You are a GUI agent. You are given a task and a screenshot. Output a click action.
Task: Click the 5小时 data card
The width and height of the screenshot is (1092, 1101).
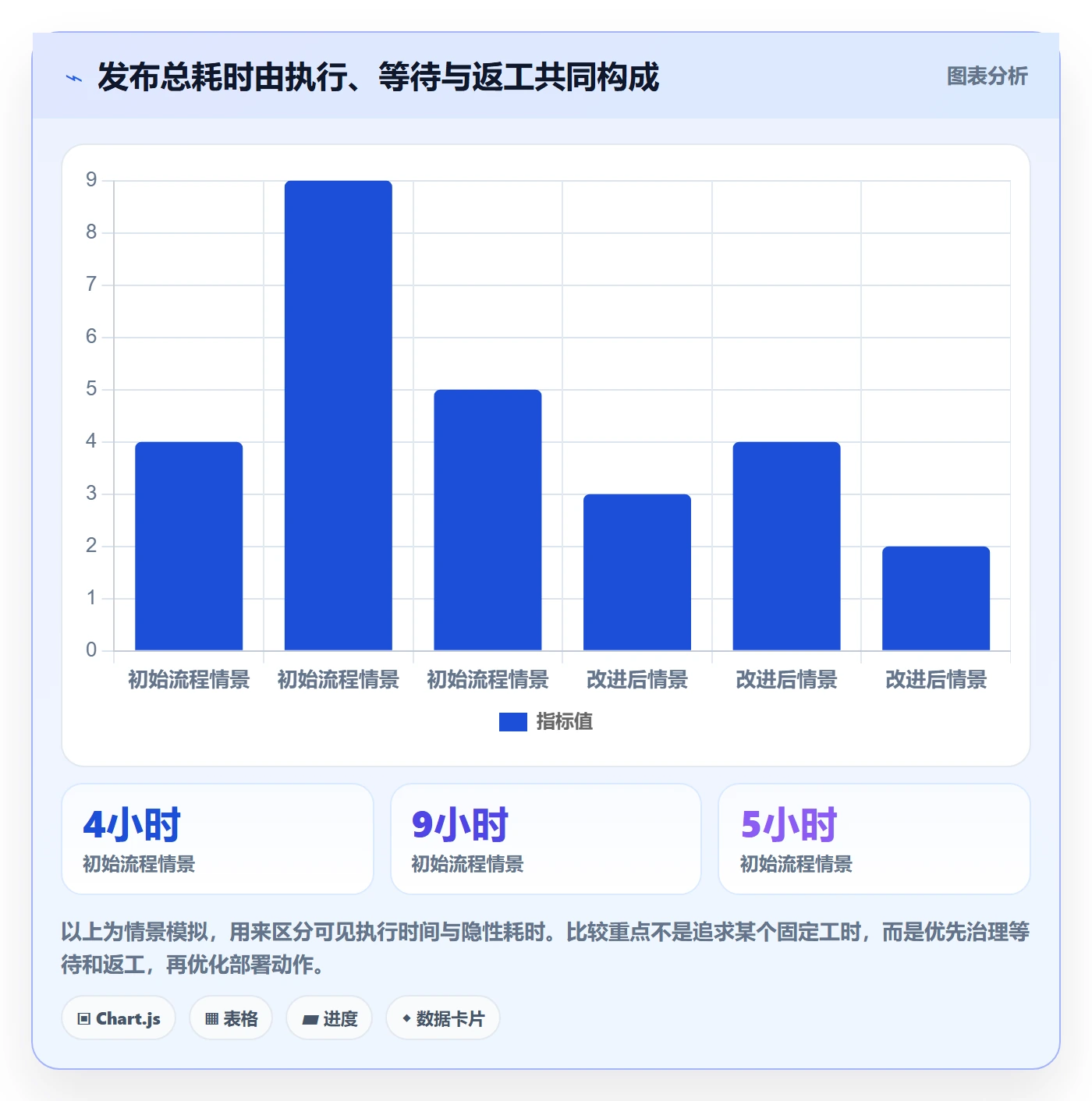[874, 839]
